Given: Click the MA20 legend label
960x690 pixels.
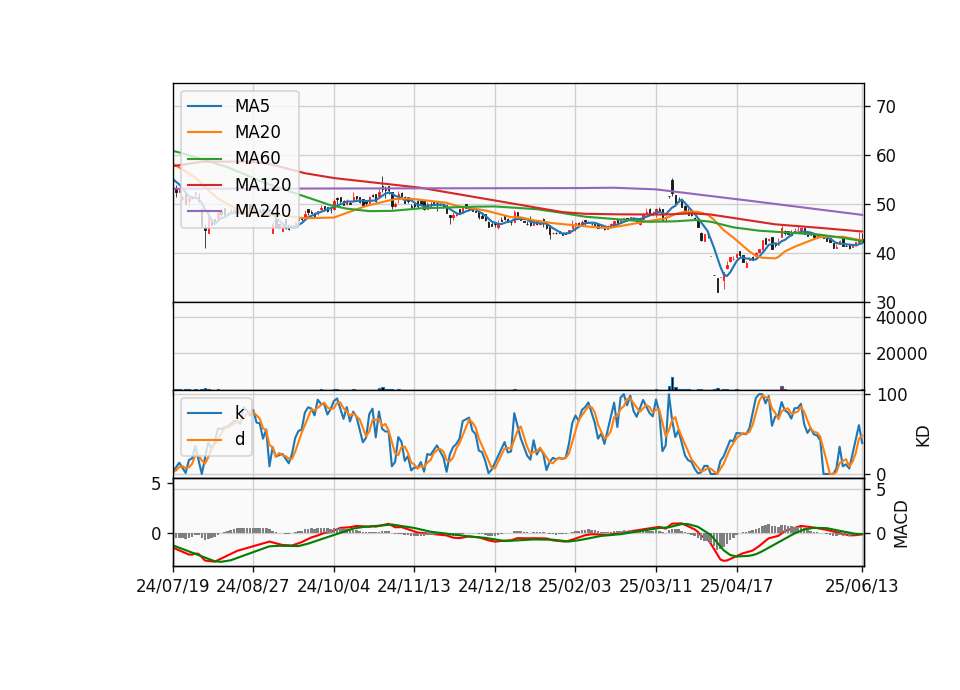Looking at the screenshot, I should point(257,132).
